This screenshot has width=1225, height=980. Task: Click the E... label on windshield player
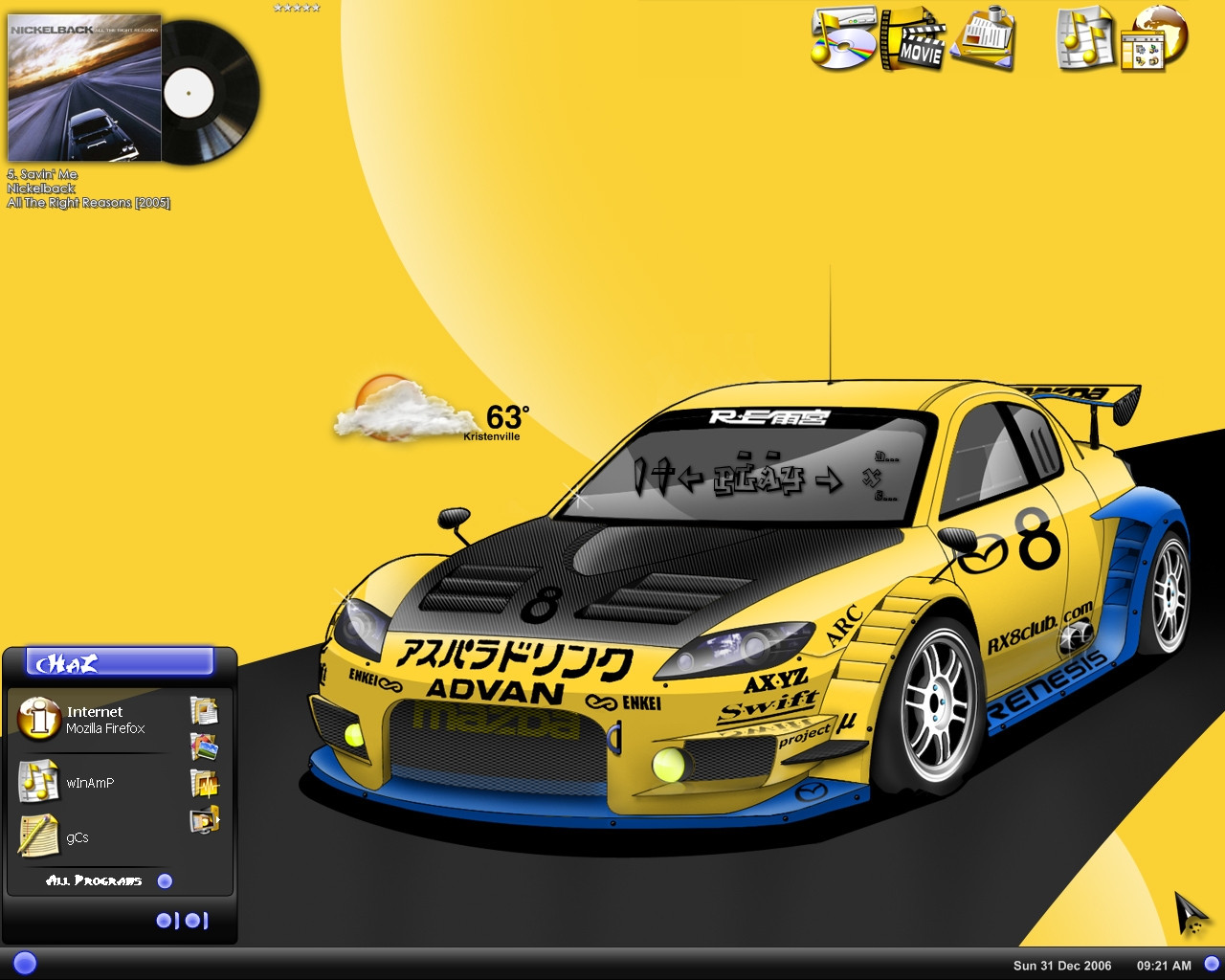pos(887,496)
